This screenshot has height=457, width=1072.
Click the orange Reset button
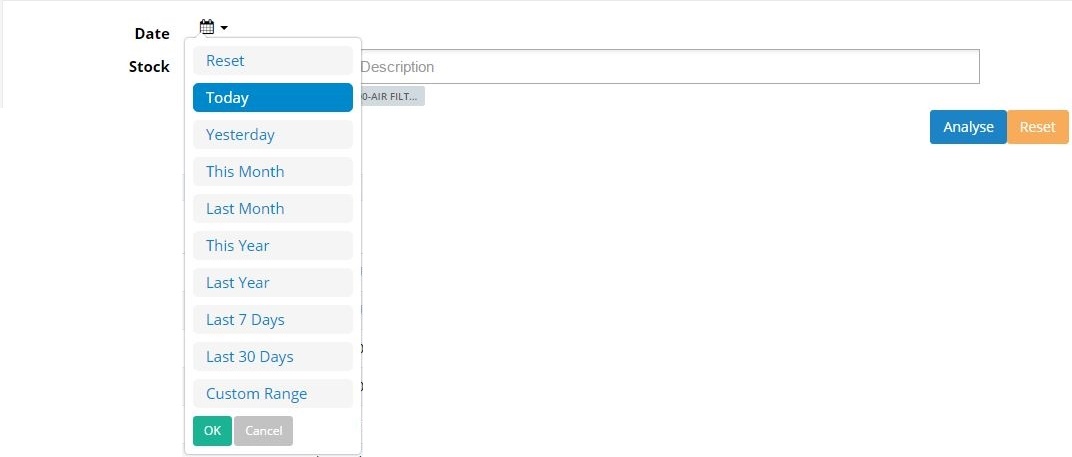tap(1038, 127)
